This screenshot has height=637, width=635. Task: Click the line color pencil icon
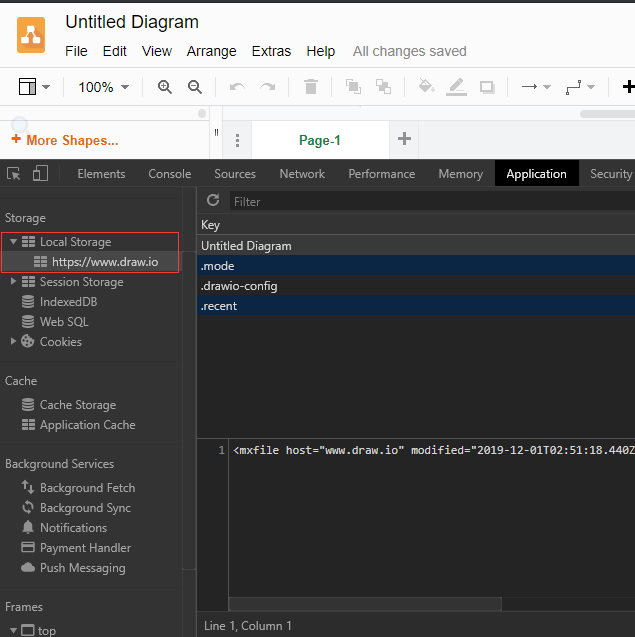(456, 87)
